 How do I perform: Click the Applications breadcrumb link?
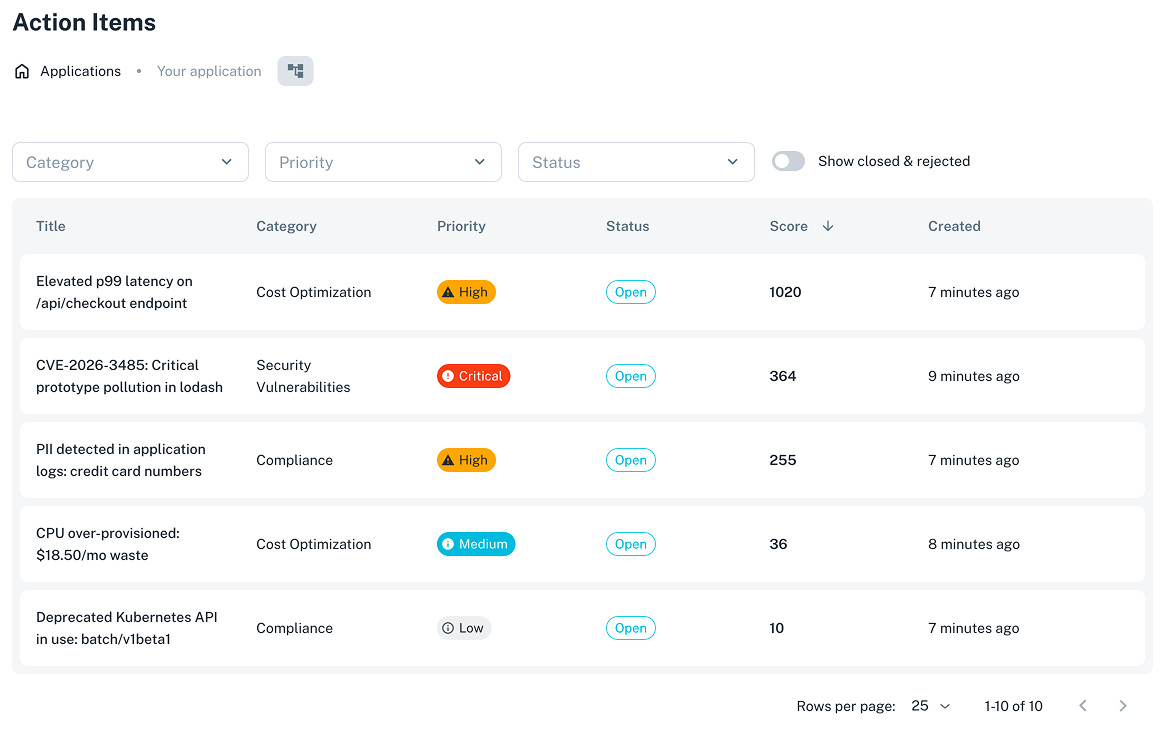click(80, 71)
